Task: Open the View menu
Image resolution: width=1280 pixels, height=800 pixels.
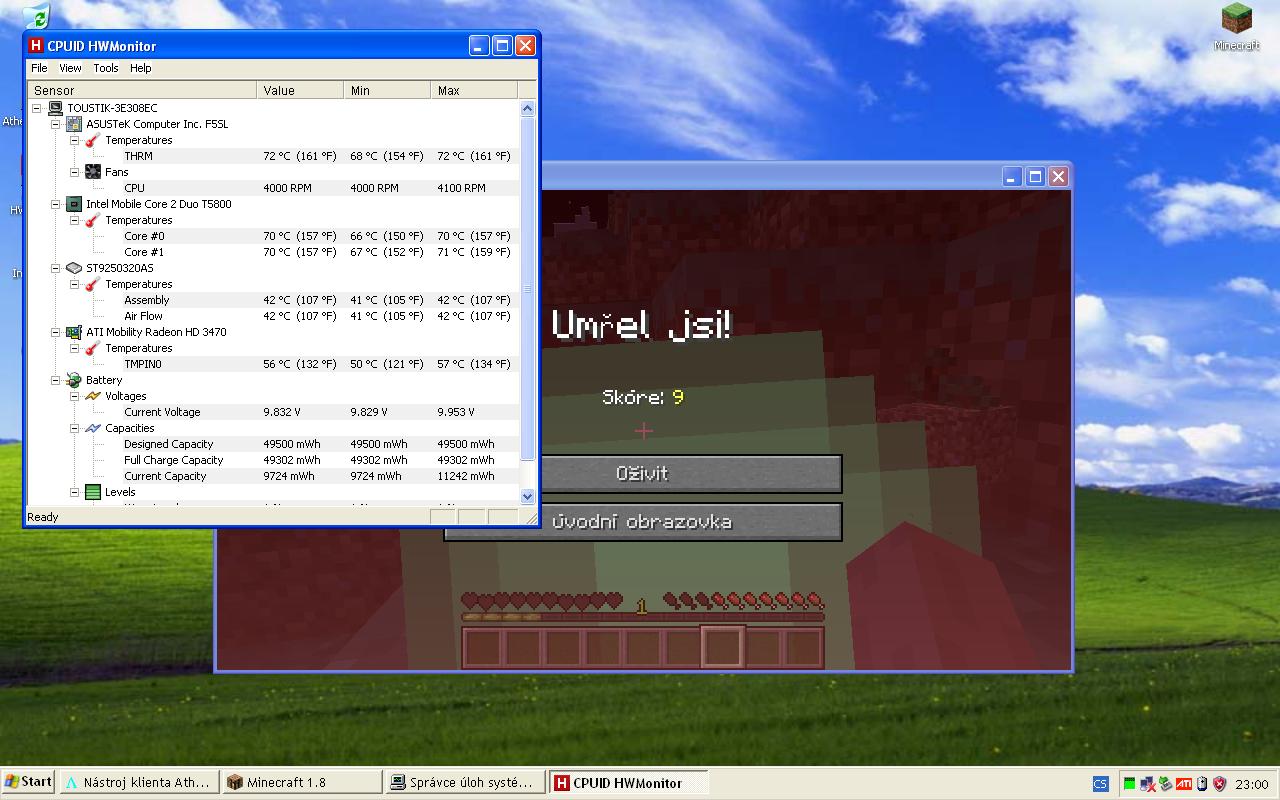Action: click(x=70, y=68)
